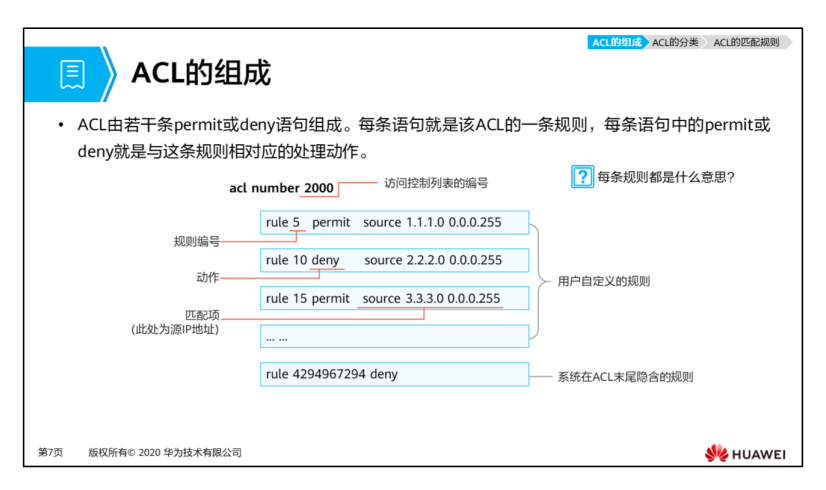Click the page number 第7页

pyautogui.click(x=50, y=453)
